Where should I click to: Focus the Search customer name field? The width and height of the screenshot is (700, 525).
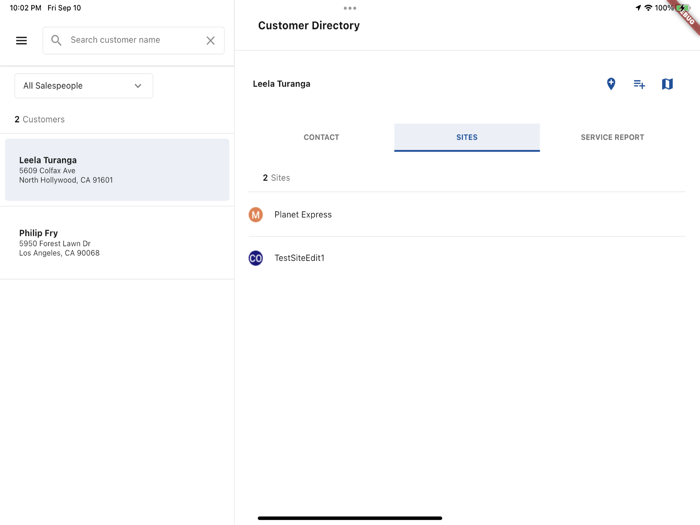(x=130, y=41)
